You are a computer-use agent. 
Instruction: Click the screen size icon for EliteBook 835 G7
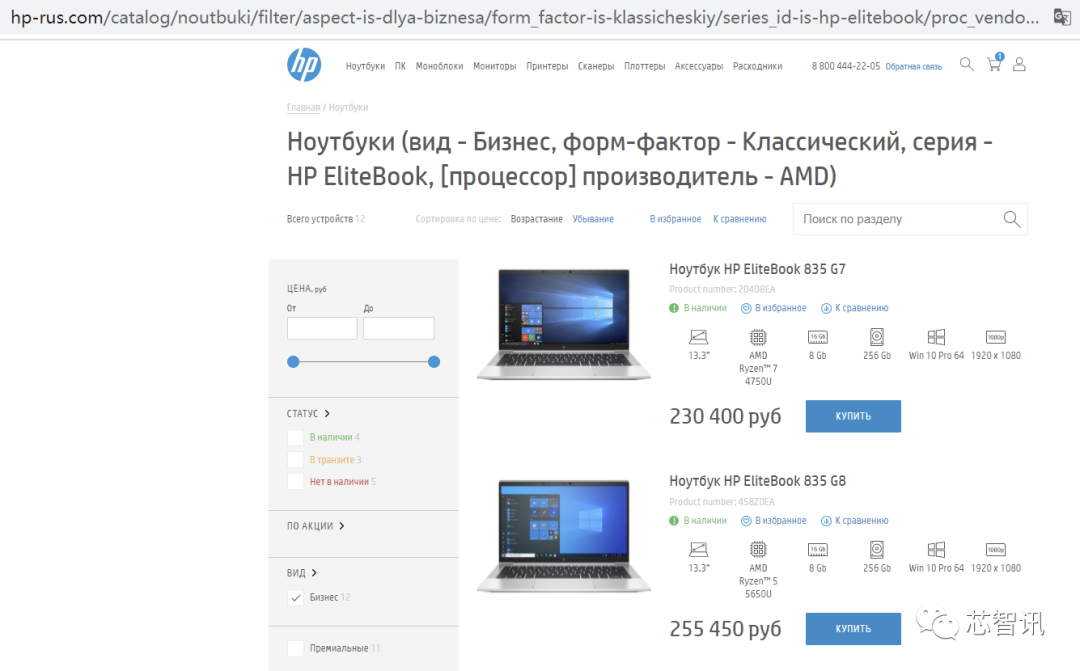[698, 337]
